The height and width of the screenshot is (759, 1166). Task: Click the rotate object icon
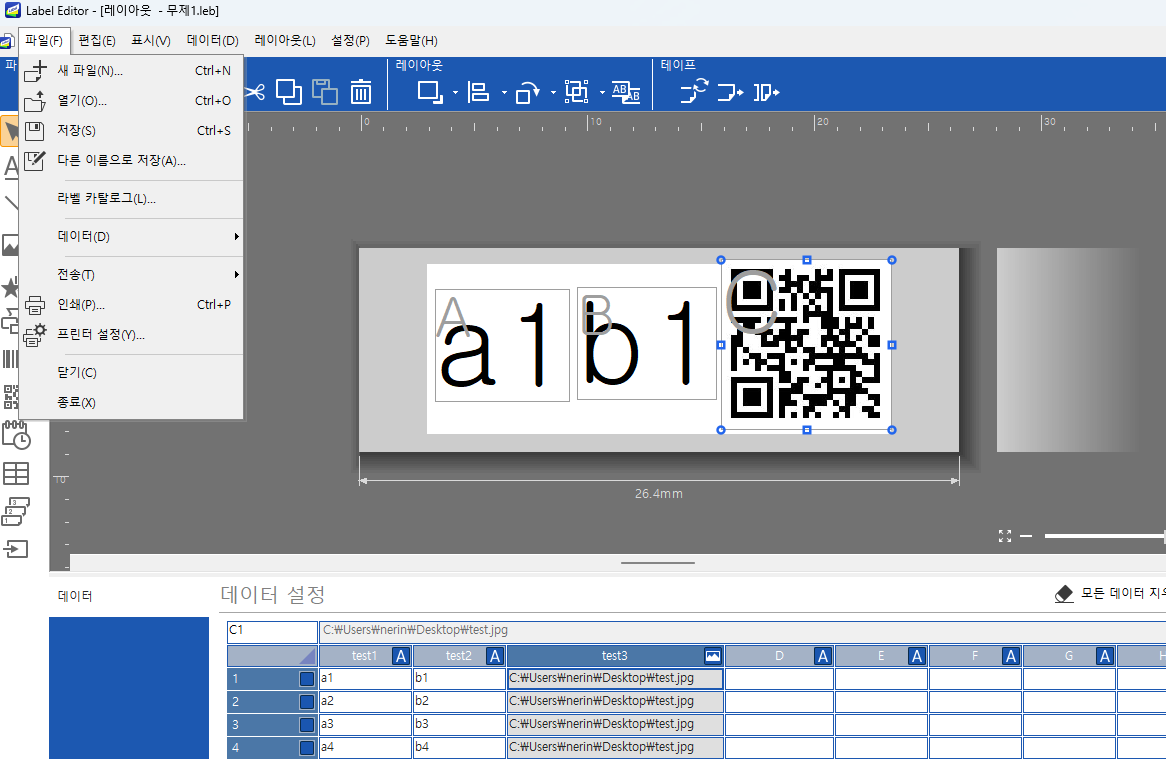coord(527,92)
